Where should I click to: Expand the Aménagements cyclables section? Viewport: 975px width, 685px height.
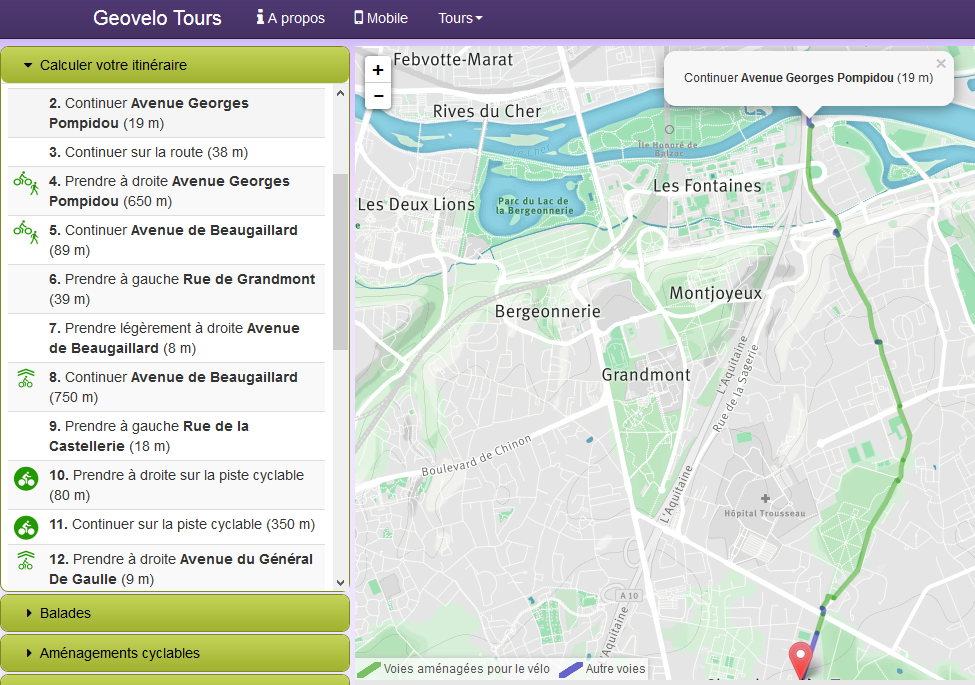point(175,653)
